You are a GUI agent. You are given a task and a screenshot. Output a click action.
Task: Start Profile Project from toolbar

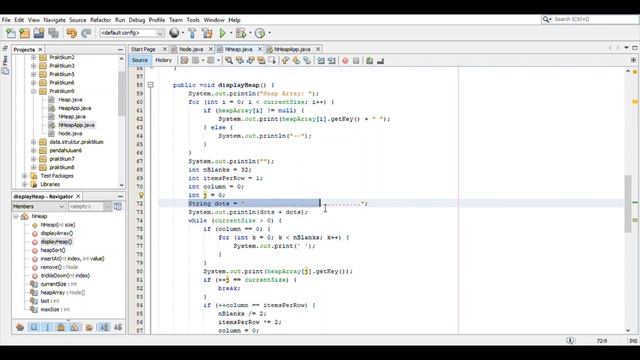tap(260, 33)
